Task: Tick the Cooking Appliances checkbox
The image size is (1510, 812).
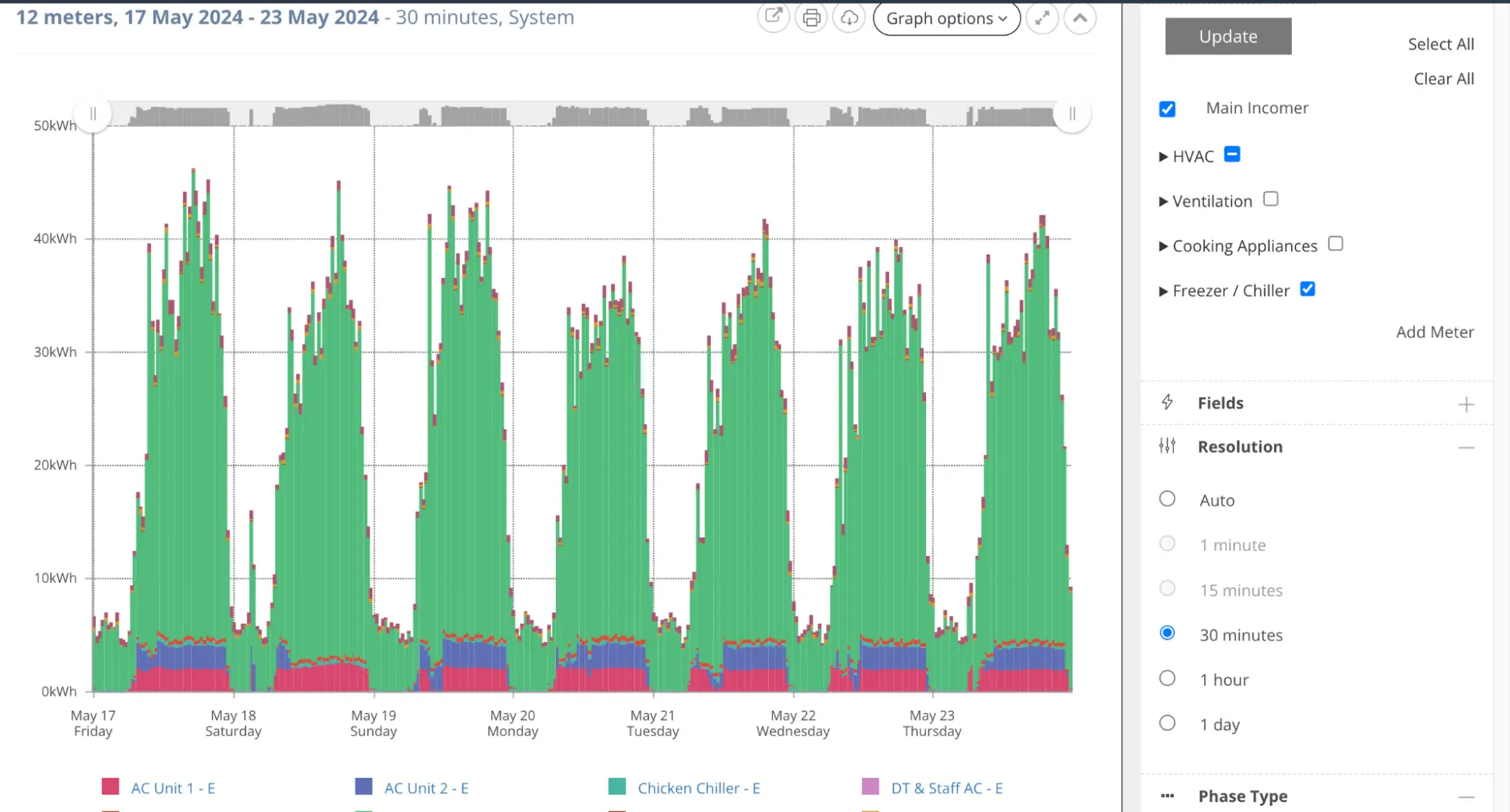Action: [1336, 244]
